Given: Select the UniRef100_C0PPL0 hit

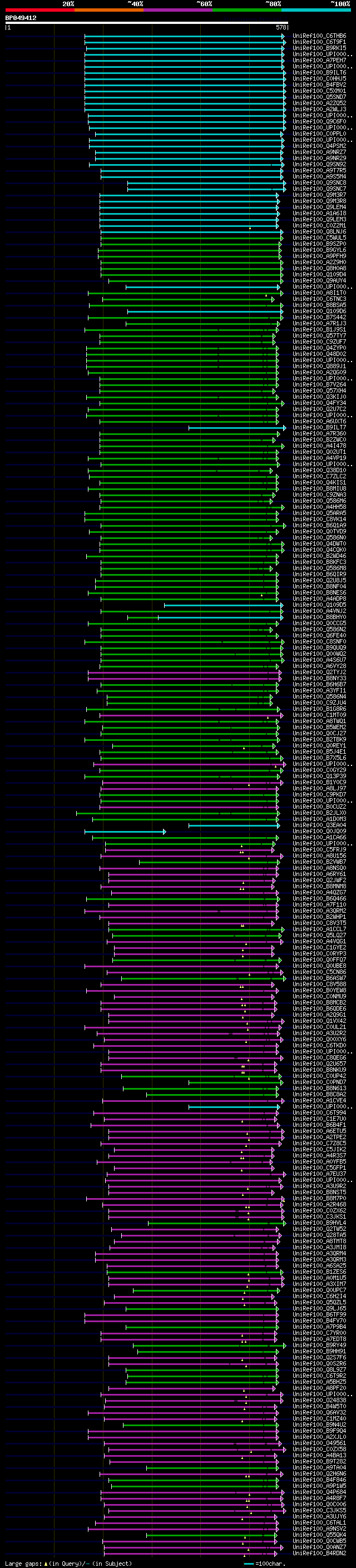Looking at the screenshot, I should (319, 134).
